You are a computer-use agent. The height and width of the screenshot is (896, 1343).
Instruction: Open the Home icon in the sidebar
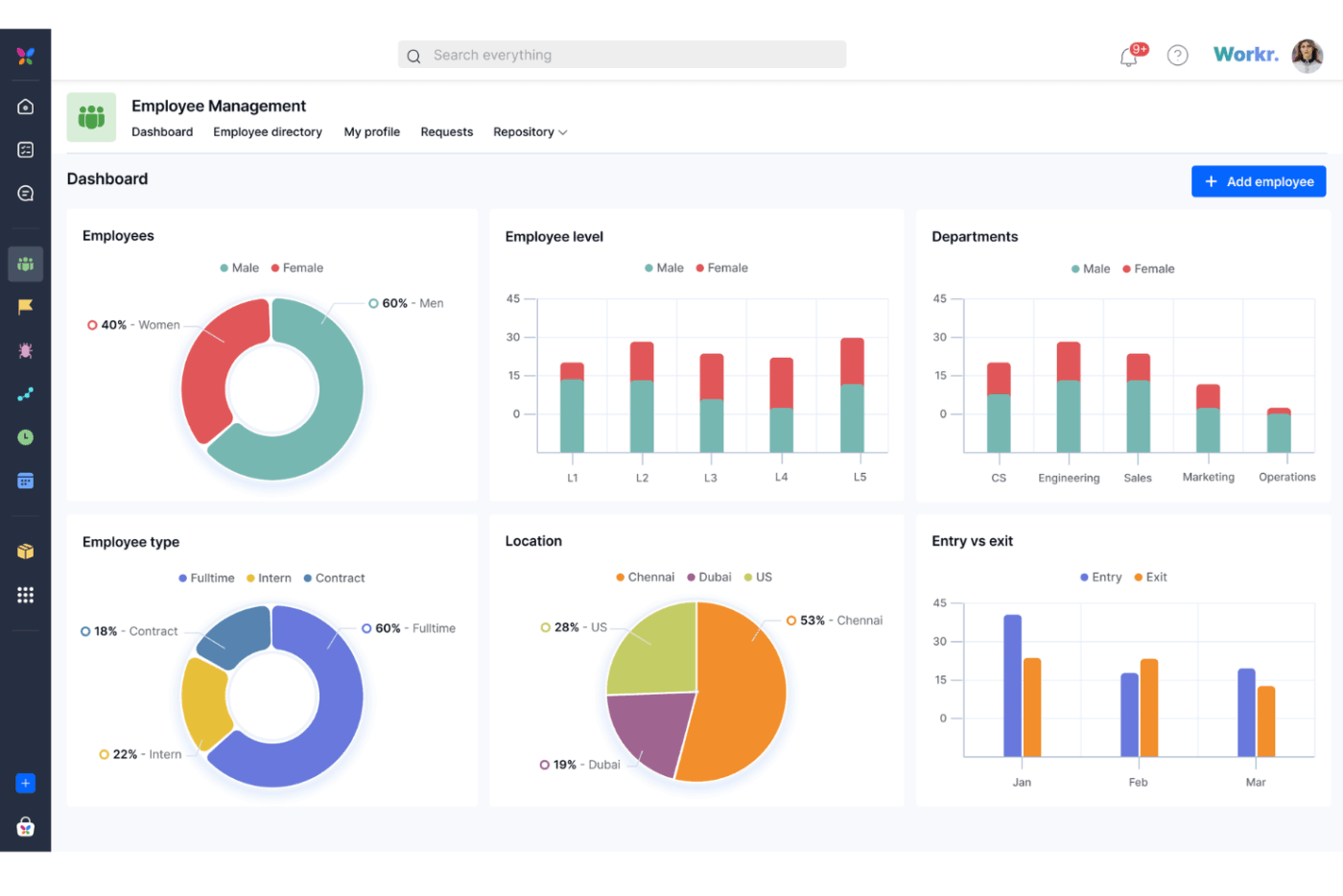[x=25, y=106]
